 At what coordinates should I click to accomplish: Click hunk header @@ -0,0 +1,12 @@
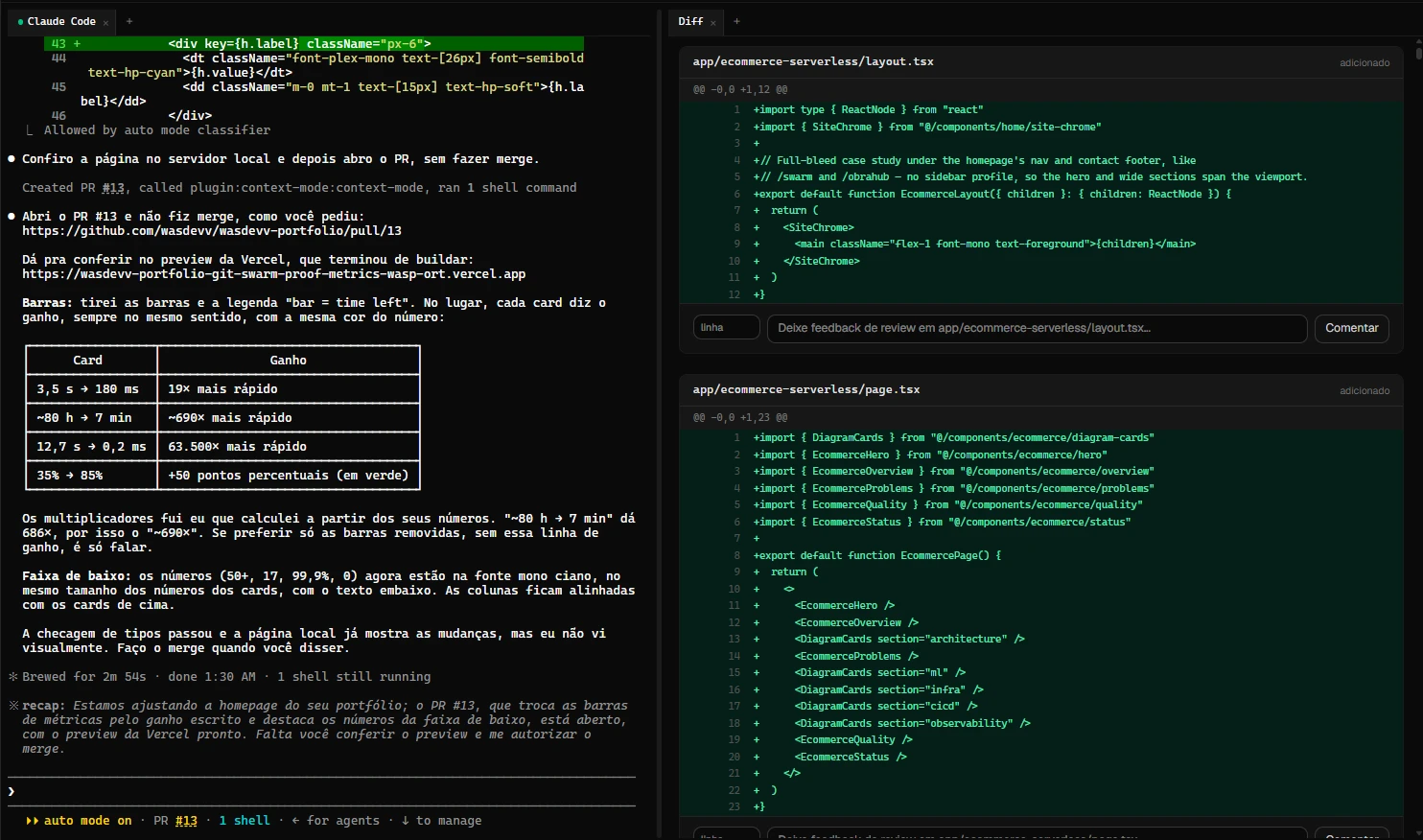pyautogui.click(x=740, y=89)
